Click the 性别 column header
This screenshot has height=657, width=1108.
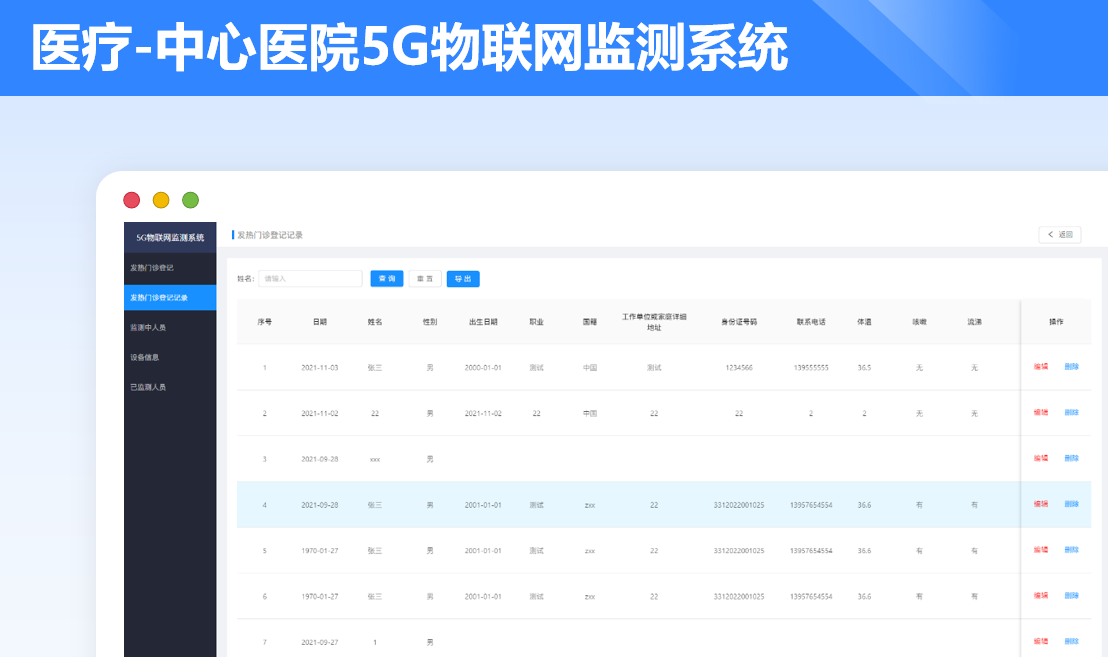click(430, 321)
